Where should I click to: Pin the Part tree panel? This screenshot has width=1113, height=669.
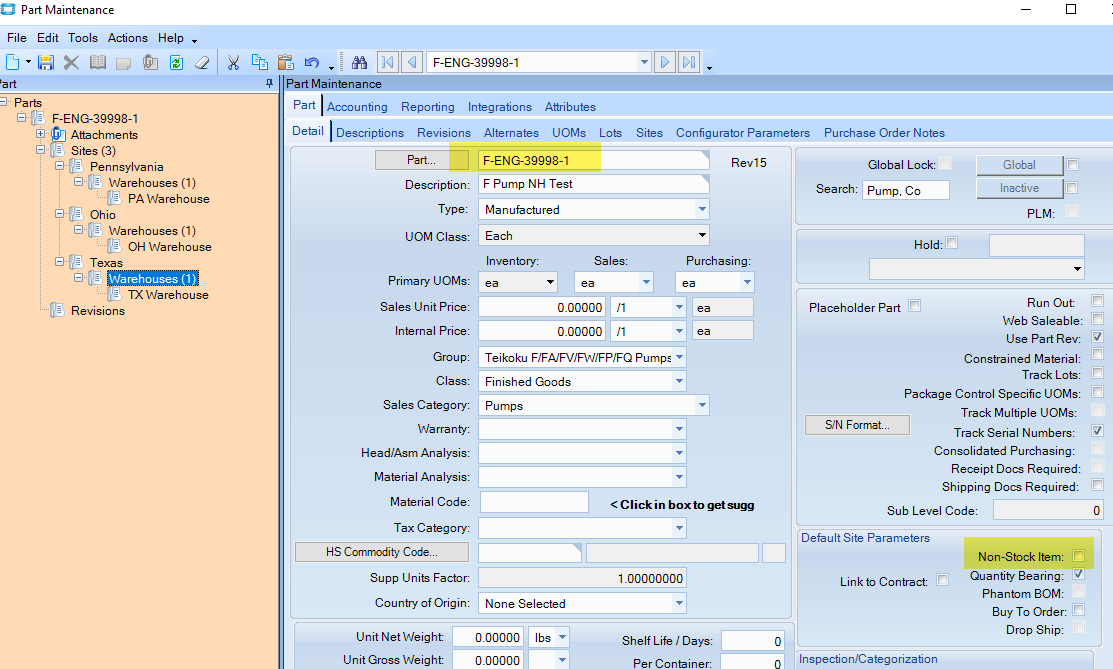coord(269,84)
